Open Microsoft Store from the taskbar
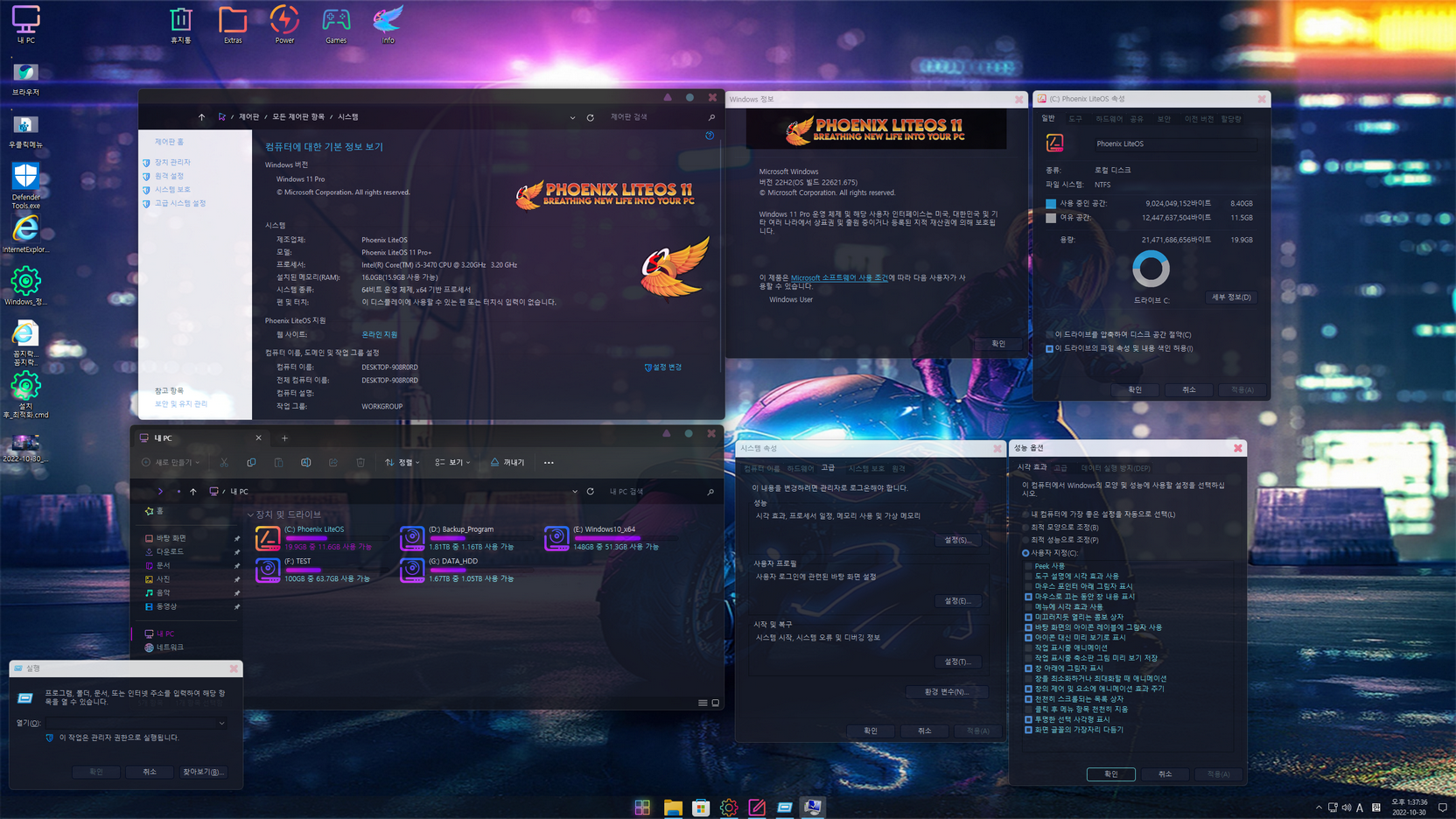This screenshot has height=819, width=1456. coord(700,807)
